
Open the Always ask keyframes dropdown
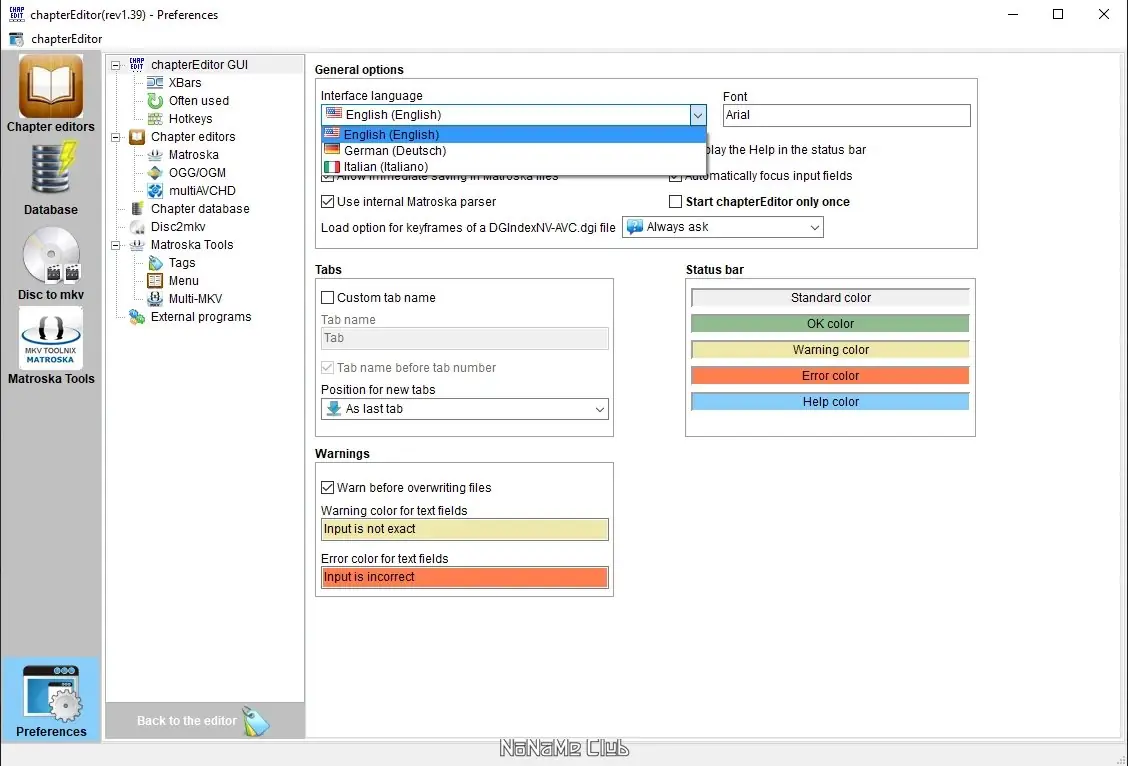click(722, 227)
